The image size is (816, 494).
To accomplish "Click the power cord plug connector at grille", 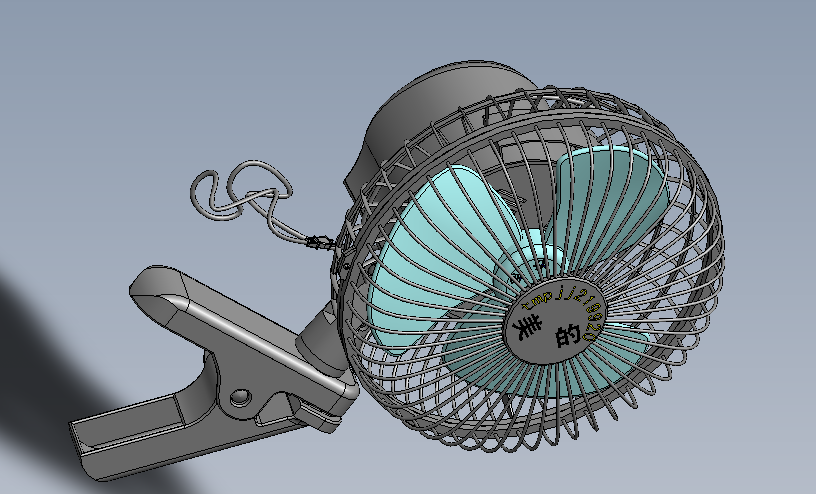I will pos(320,242).
